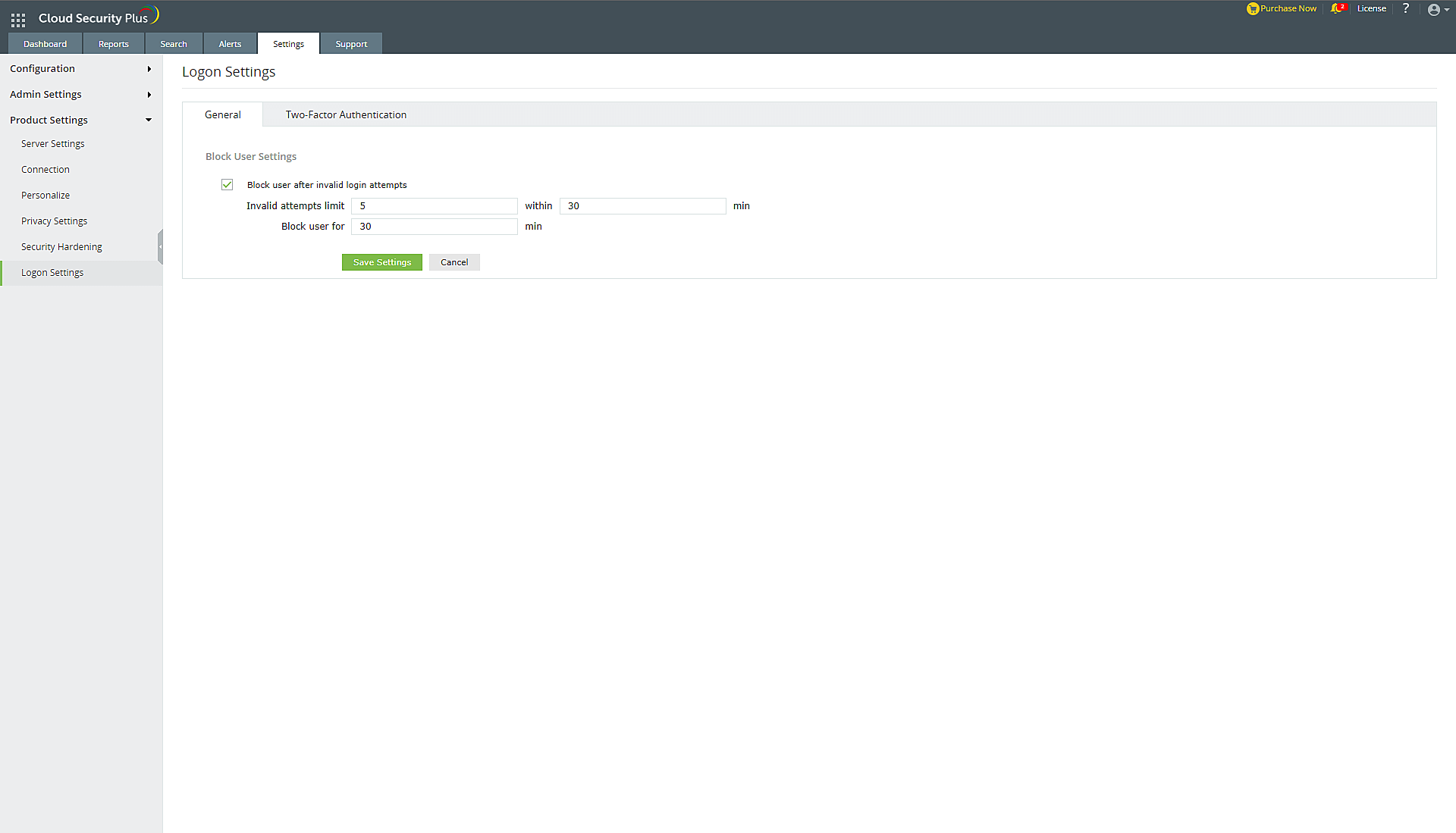
Task: Select Privacy Settings in sidebar
Action: (54, 221)
